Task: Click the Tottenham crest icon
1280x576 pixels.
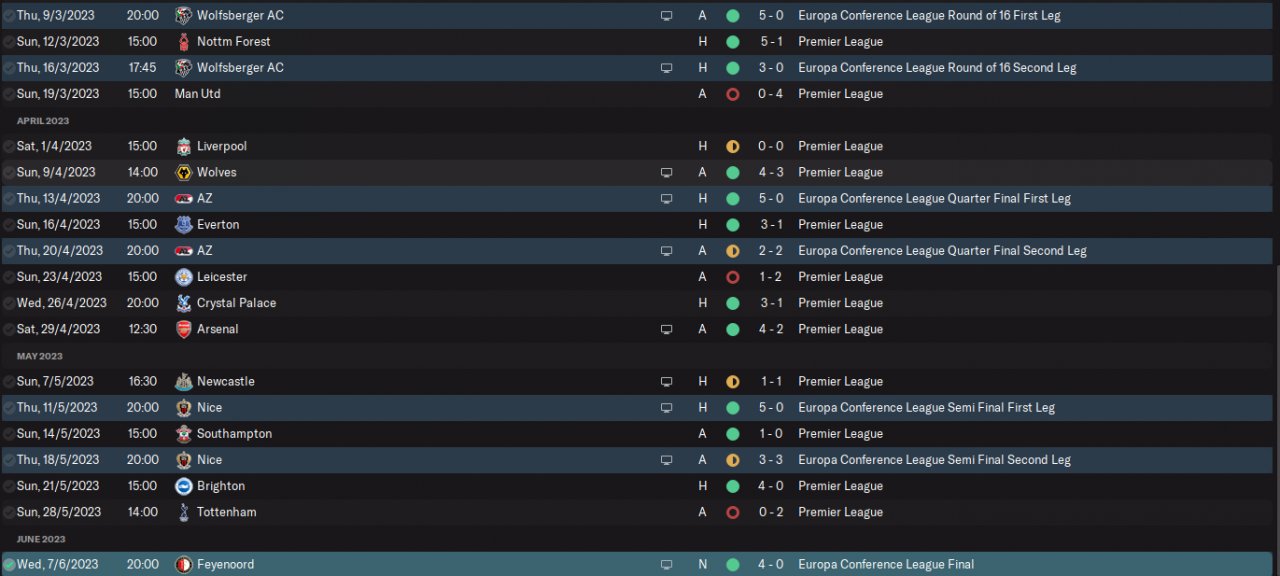Action: pos(183,512)
